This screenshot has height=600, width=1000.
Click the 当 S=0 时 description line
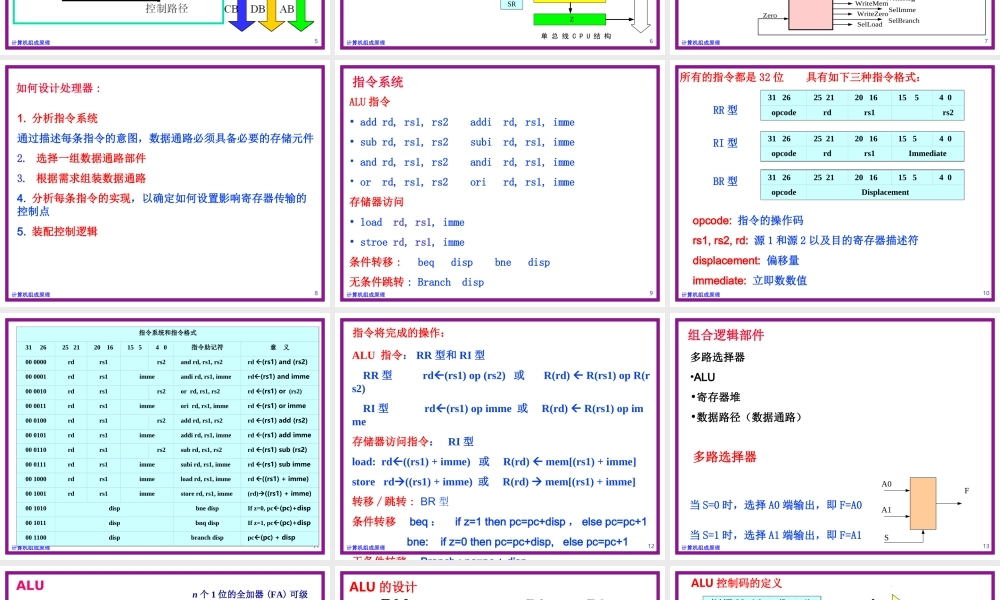776,505
